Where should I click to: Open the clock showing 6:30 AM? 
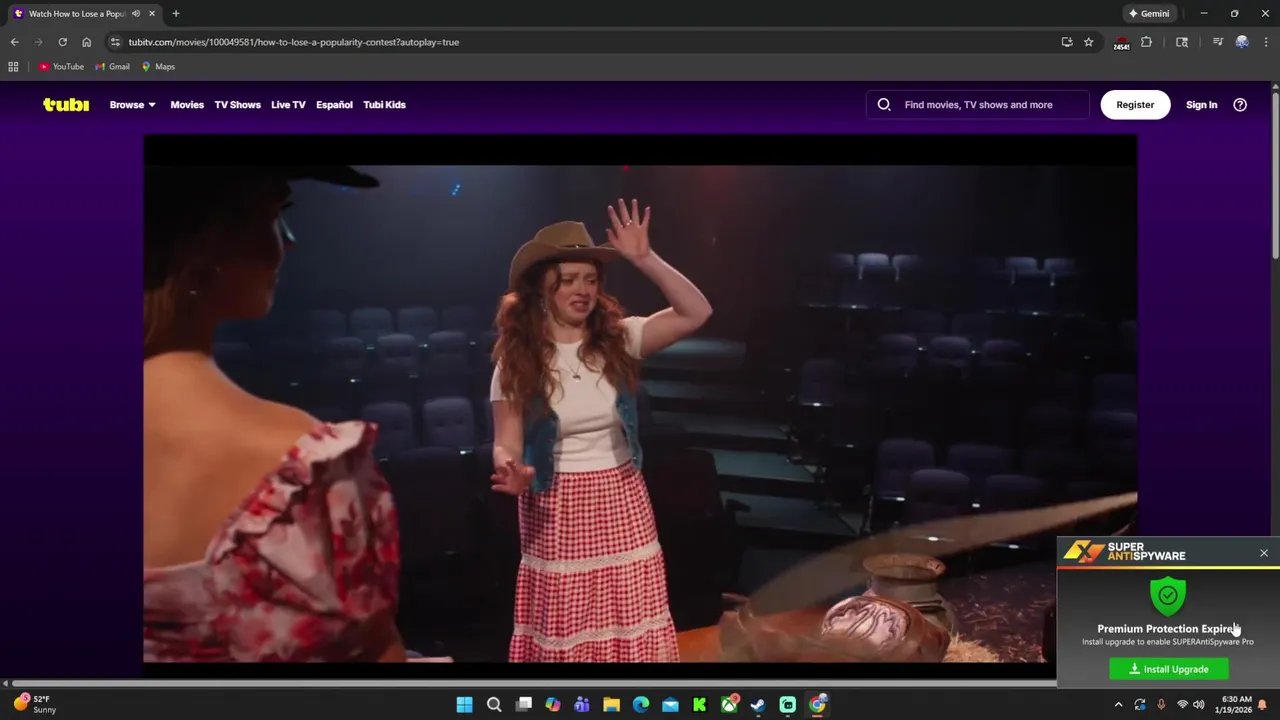point(1236,705)
